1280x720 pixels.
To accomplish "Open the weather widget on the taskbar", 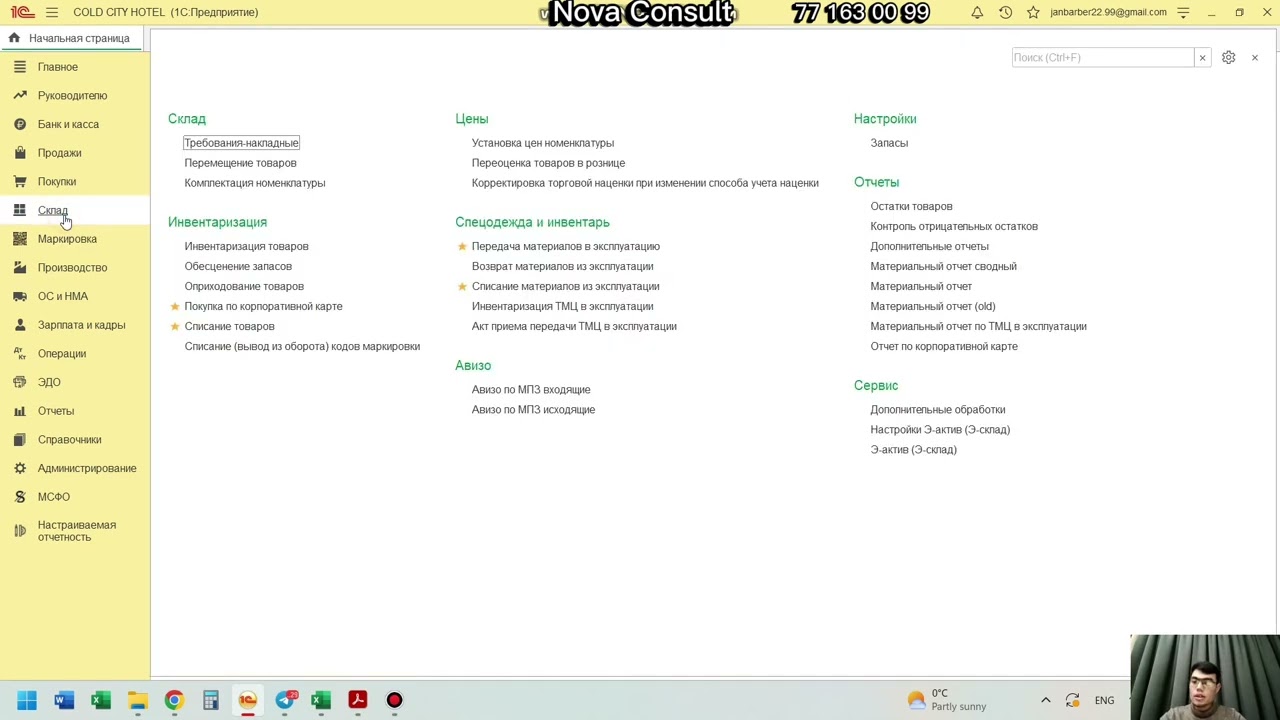I will tap(948, 700).
